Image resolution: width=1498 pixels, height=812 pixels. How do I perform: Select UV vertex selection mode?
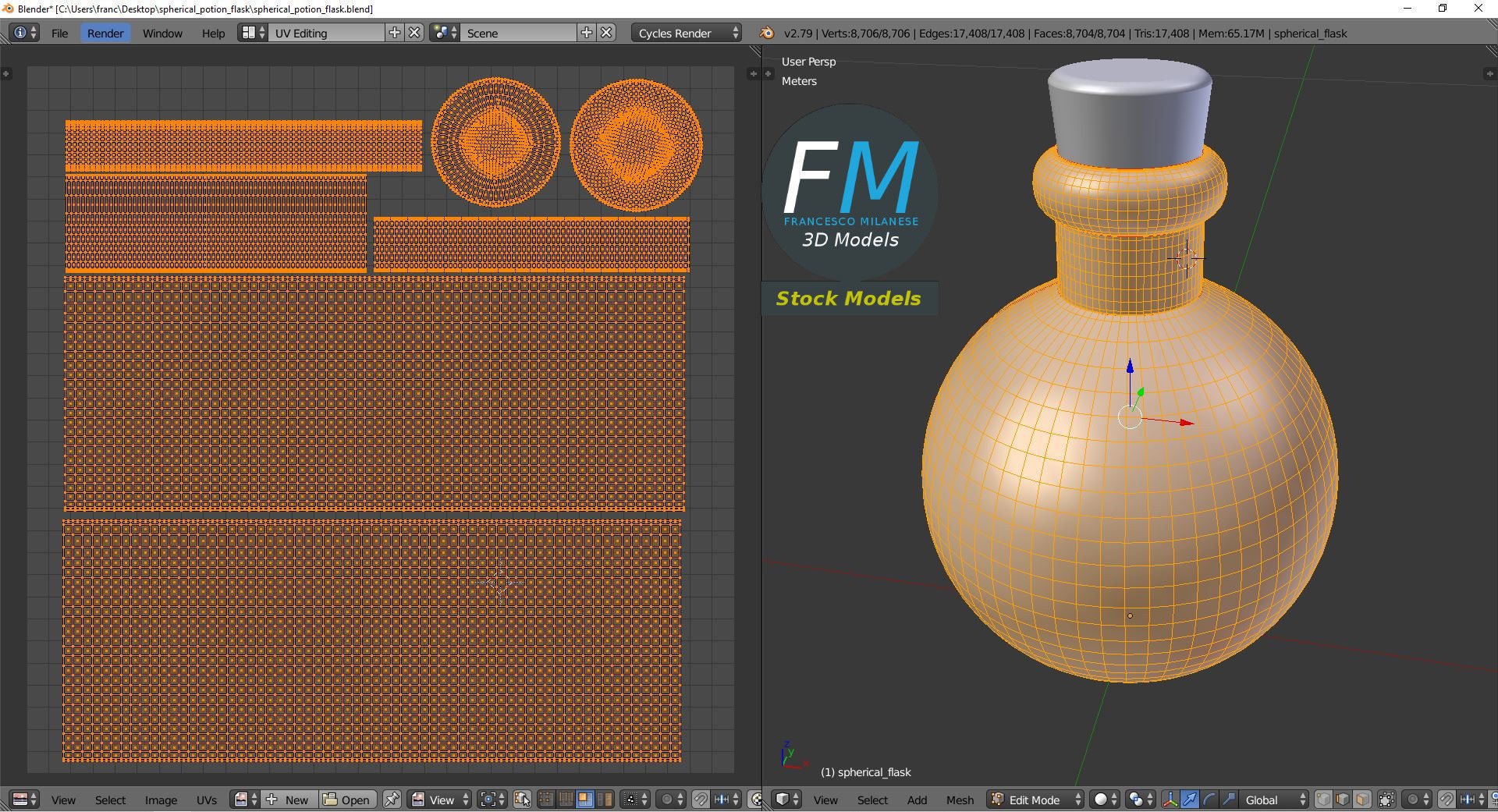tap(546, 800)
